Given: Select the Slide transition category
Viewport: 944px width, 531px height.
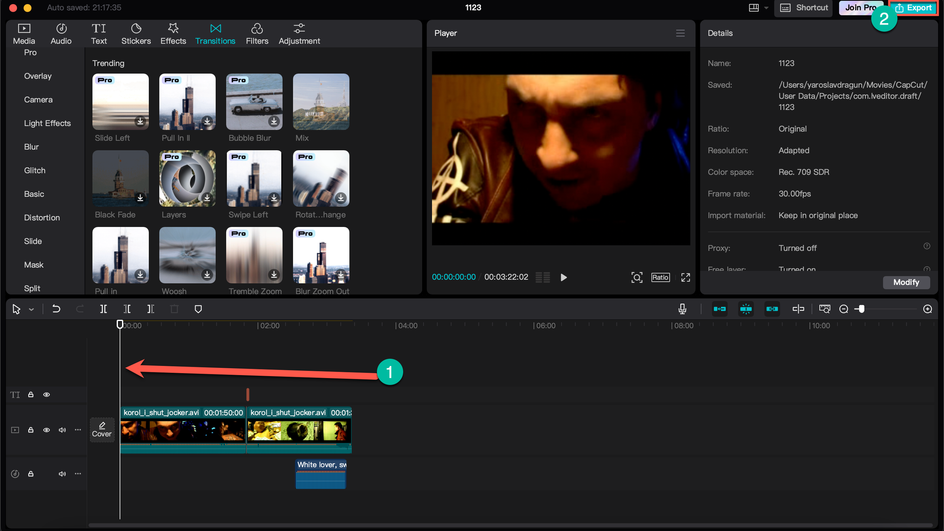Looking at the screenshot, I should [x=33, y=241].
